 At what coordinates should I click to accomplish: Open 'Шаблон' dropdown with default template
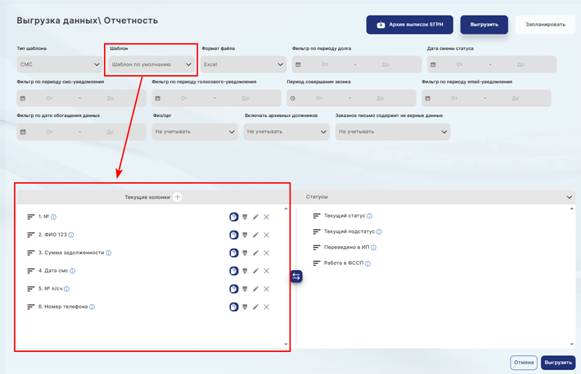point(152,64)
